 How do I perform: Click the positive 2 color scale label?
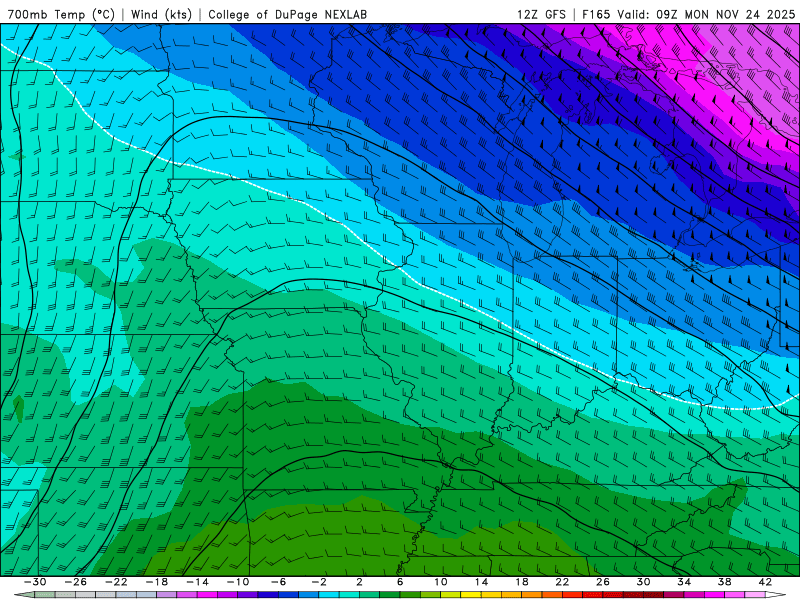click(x=360, y=582)
